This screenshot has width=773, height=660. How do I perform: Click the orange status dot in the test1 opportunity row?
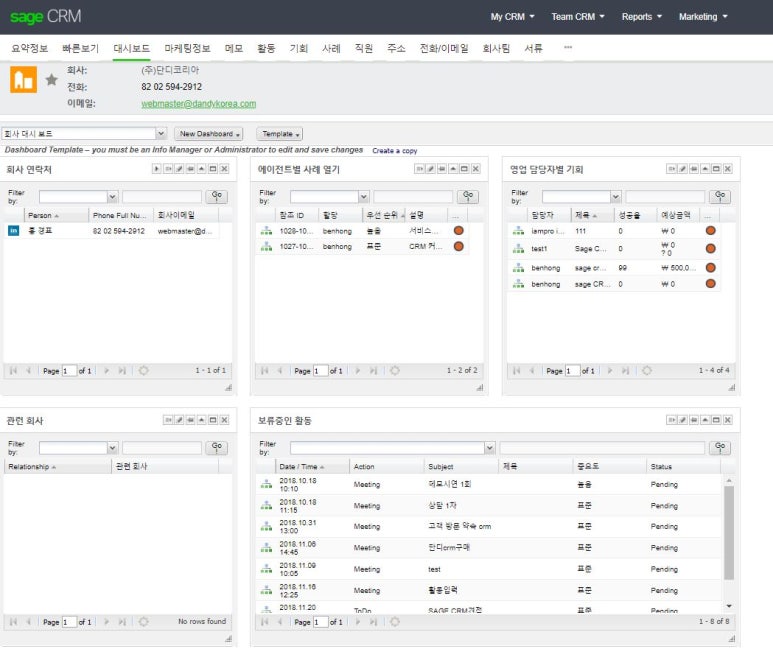(x=710, y=248)
